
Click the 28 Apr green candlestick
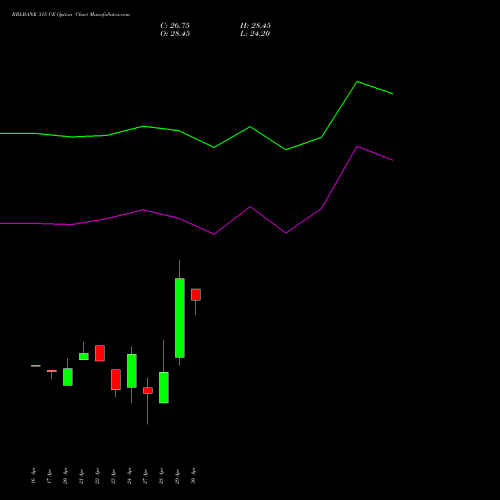[164, 387]
